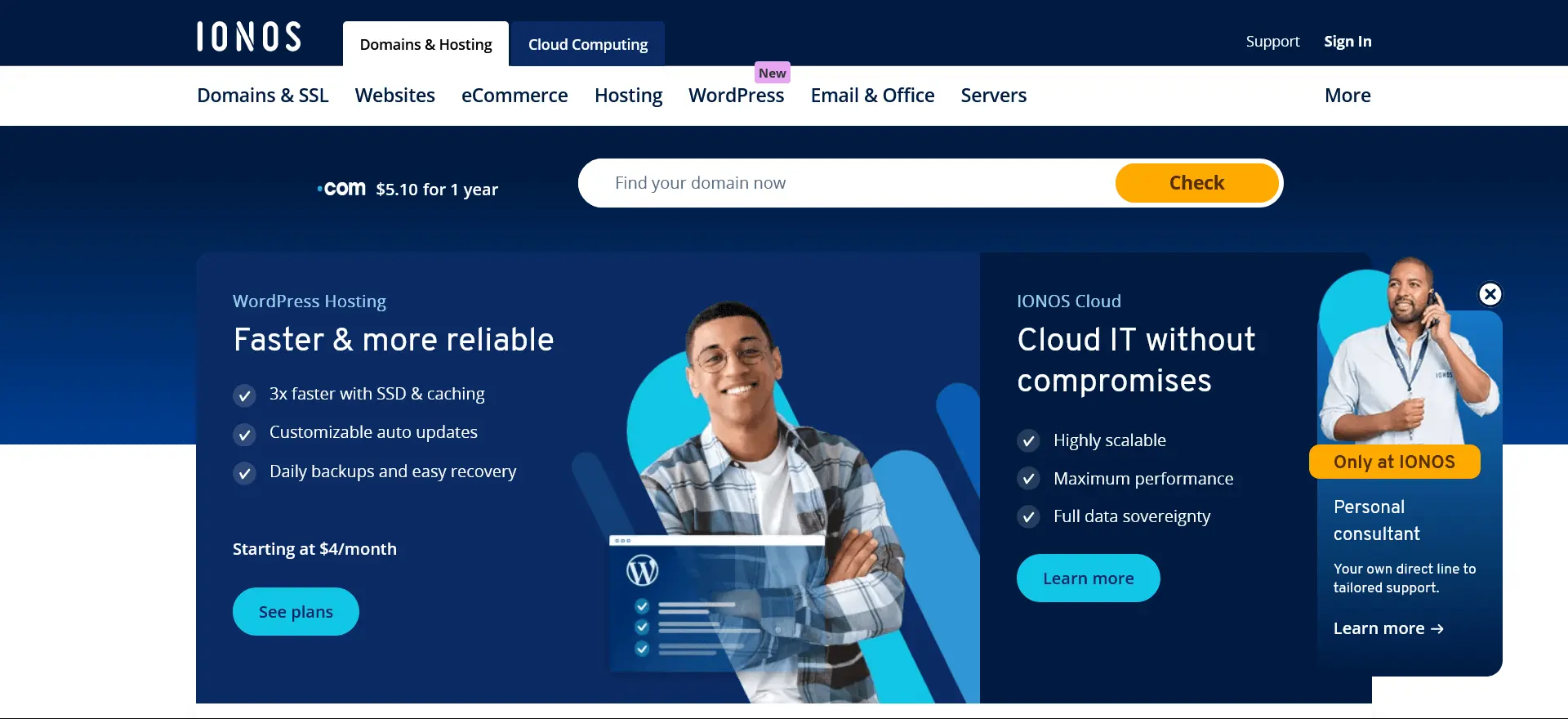Click the 'Starting at $4/month' text
The width and height of the screenshot is (1568, 719).
[314, 549]
